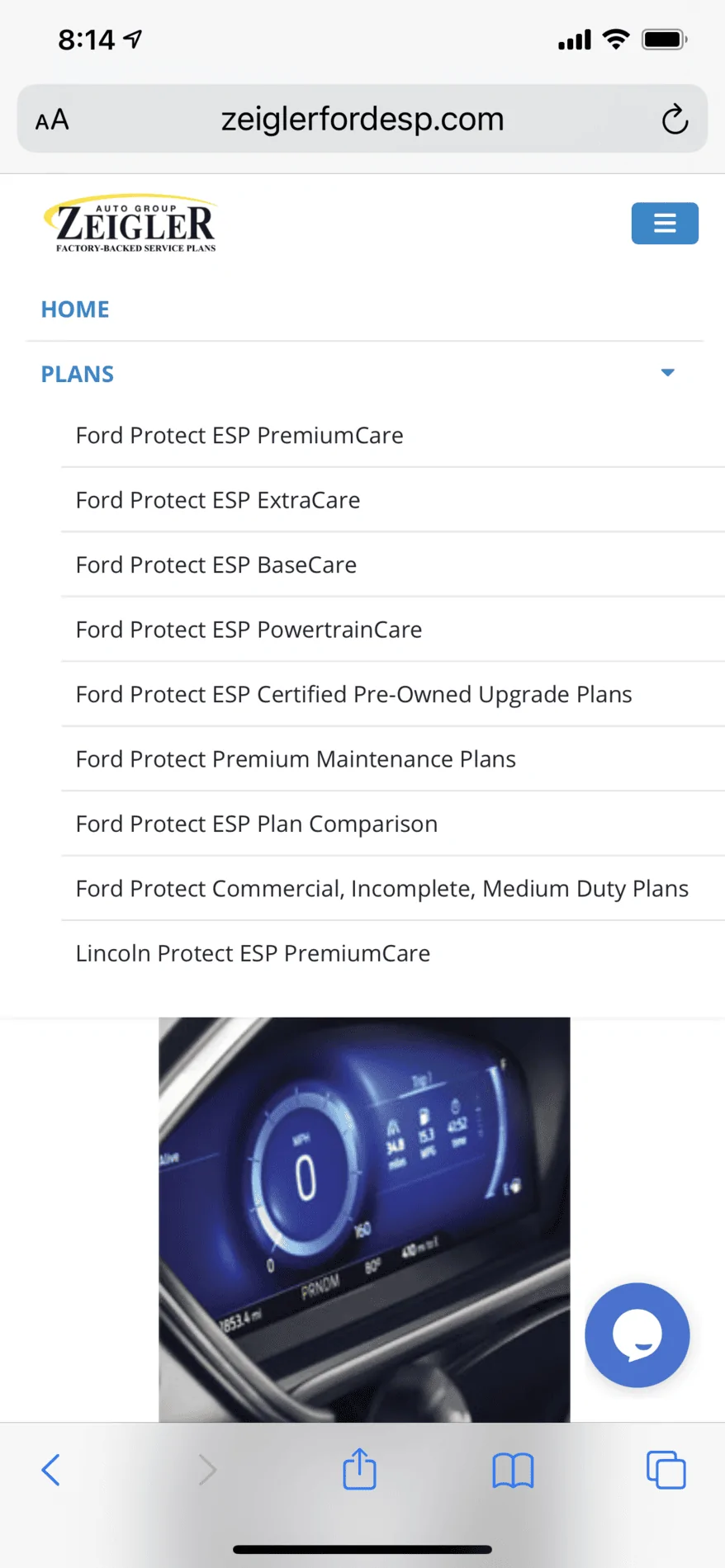Tap the Safari reload page icon

[675, 120]
